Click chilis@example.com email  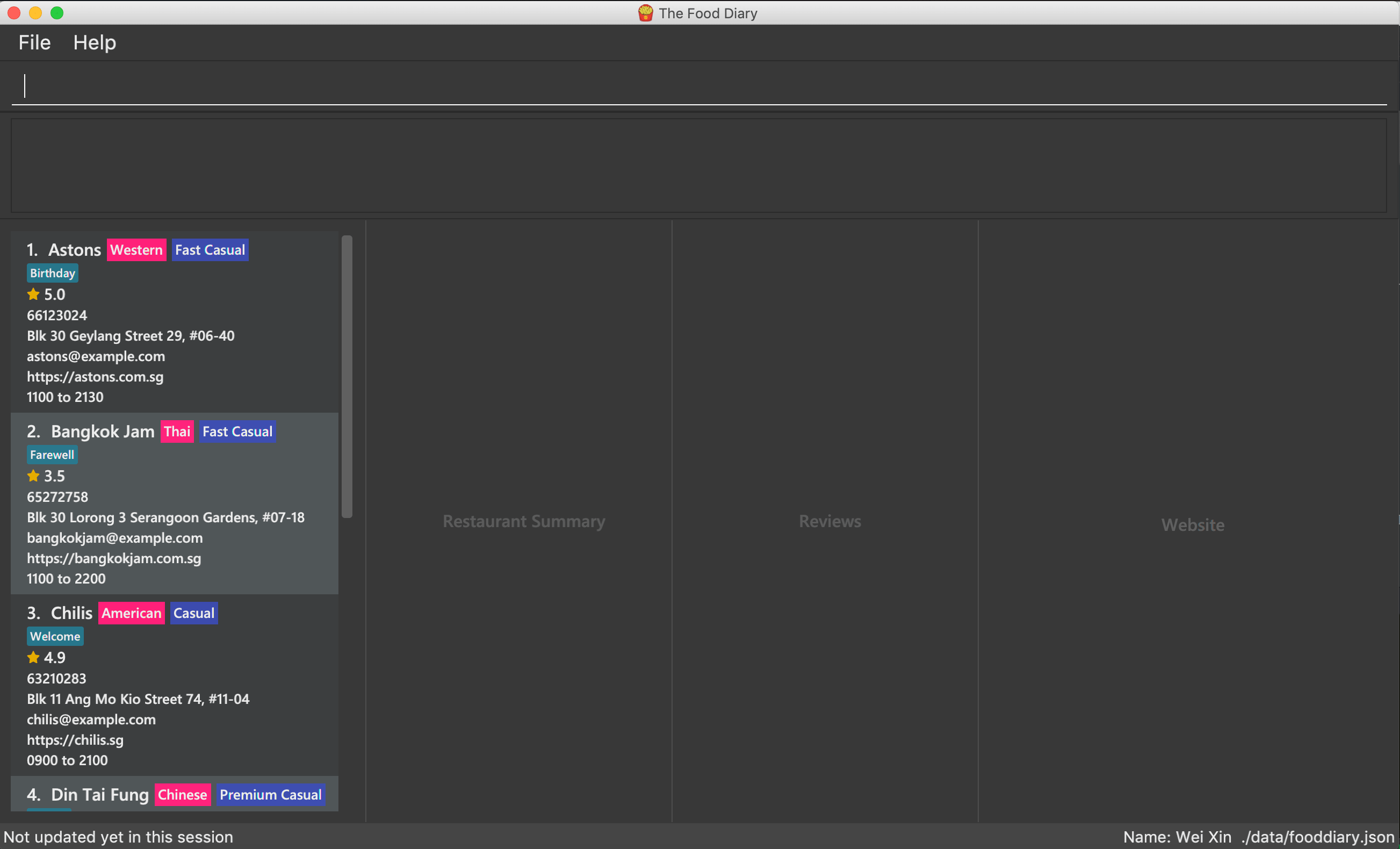pyautogui.click(x=91, y=720)
